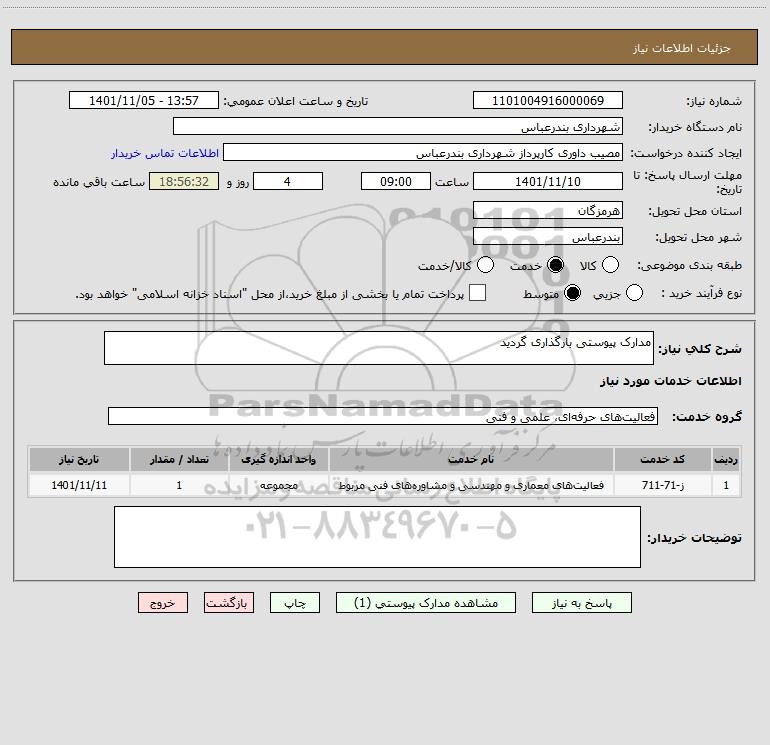The image size is (770, 745).
Task: Click the deadline date field 1401/11/10
Action: 548,181
